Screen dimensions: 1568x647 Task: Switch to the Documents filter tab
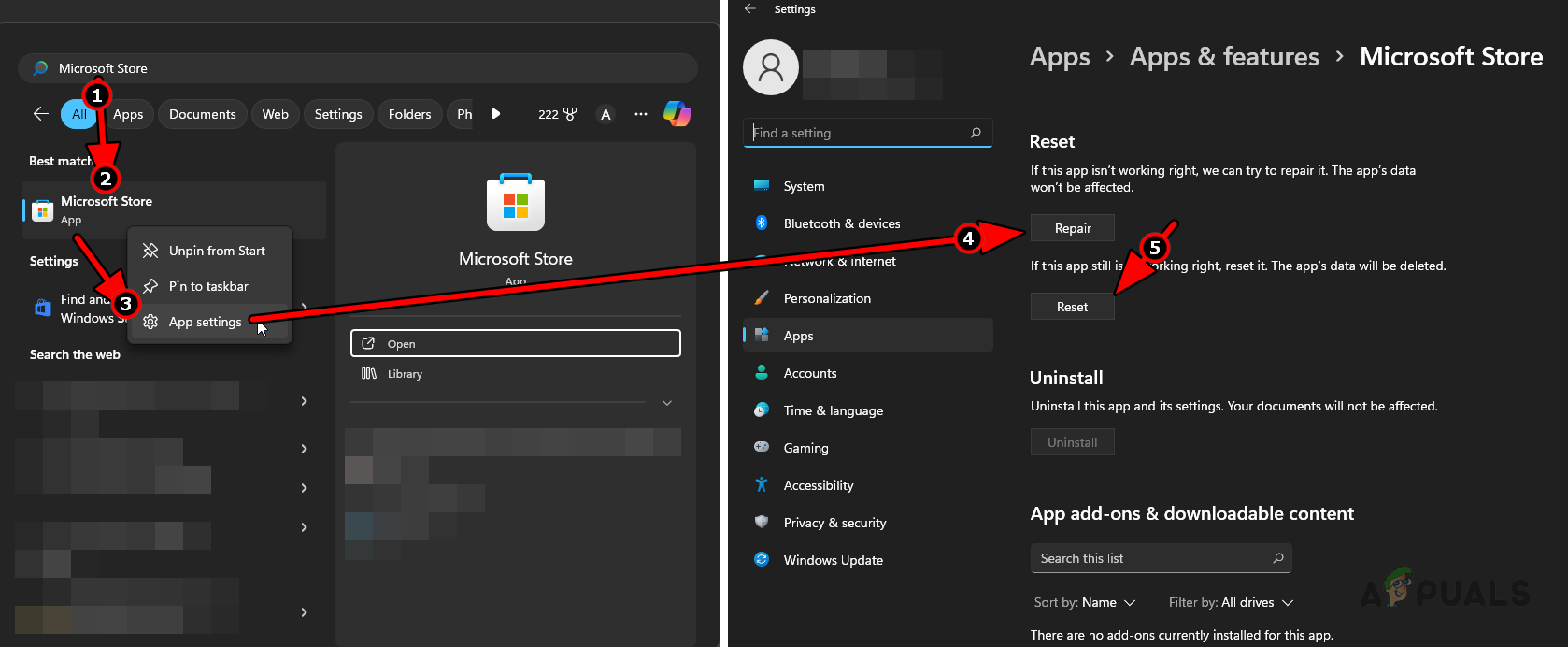(x=203, y=114)
